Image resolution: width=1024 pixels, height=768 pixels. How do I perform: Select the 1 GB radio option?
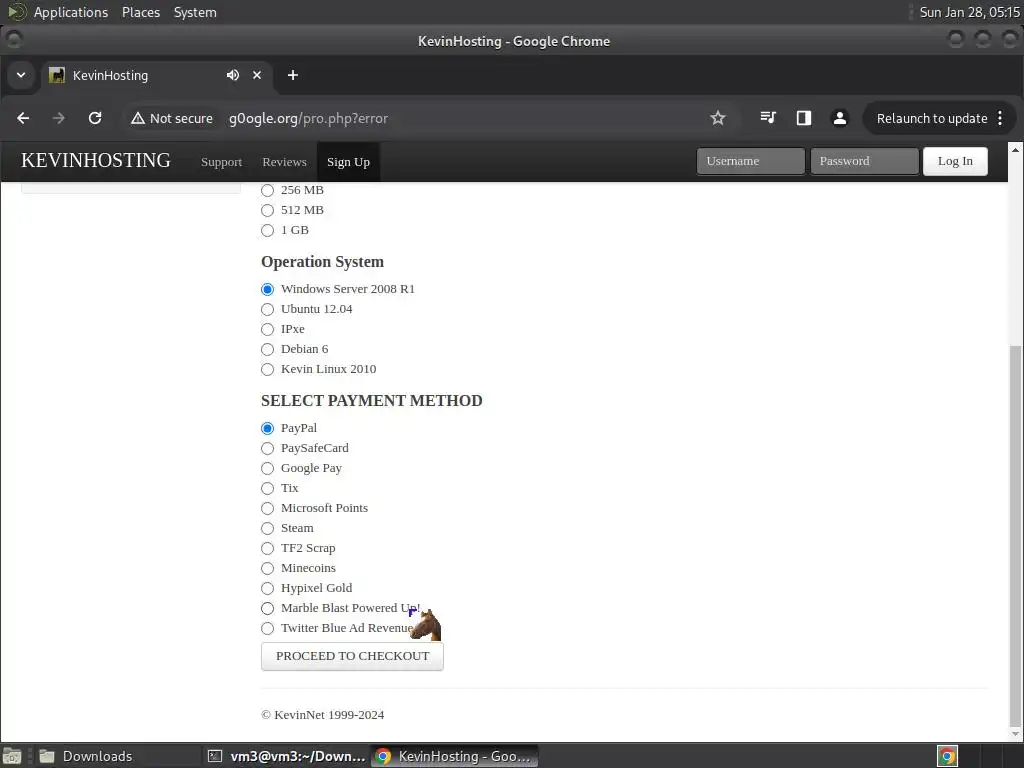267,231
